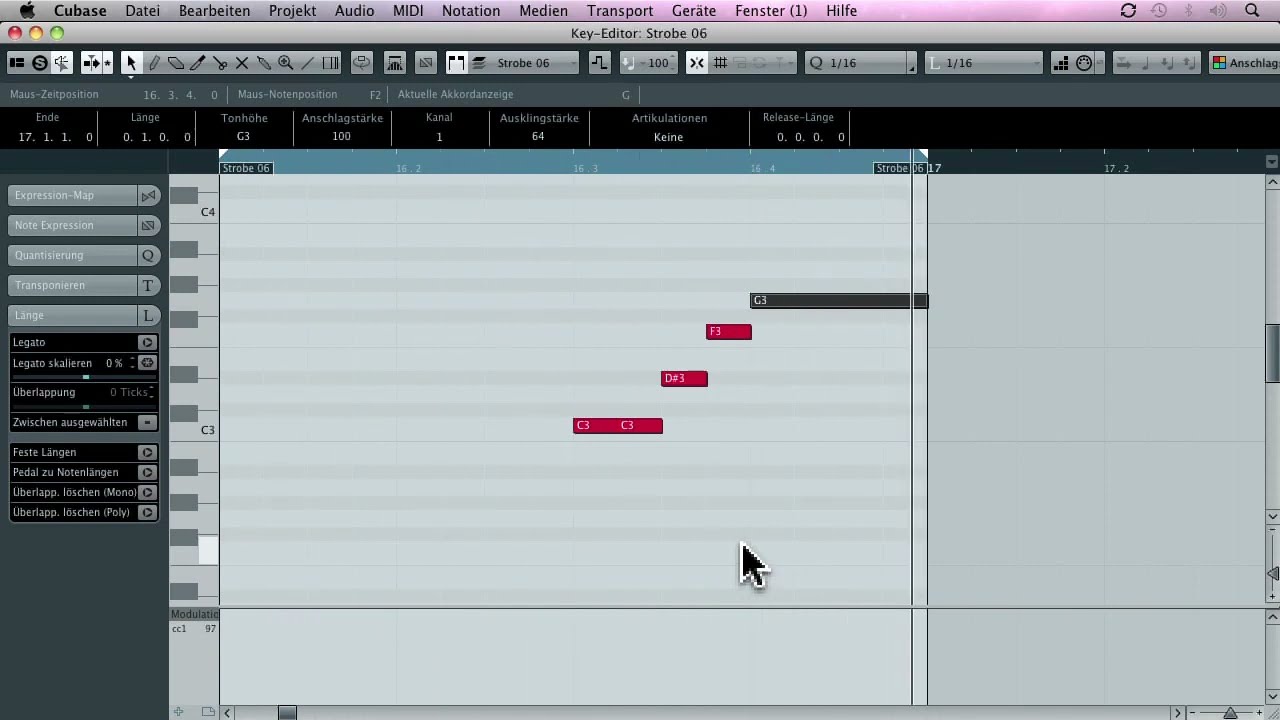Collapse the Länge inspector section
Image resolution: width=1280 pixels, height=720 pixels.
click(x=72, y=315)
